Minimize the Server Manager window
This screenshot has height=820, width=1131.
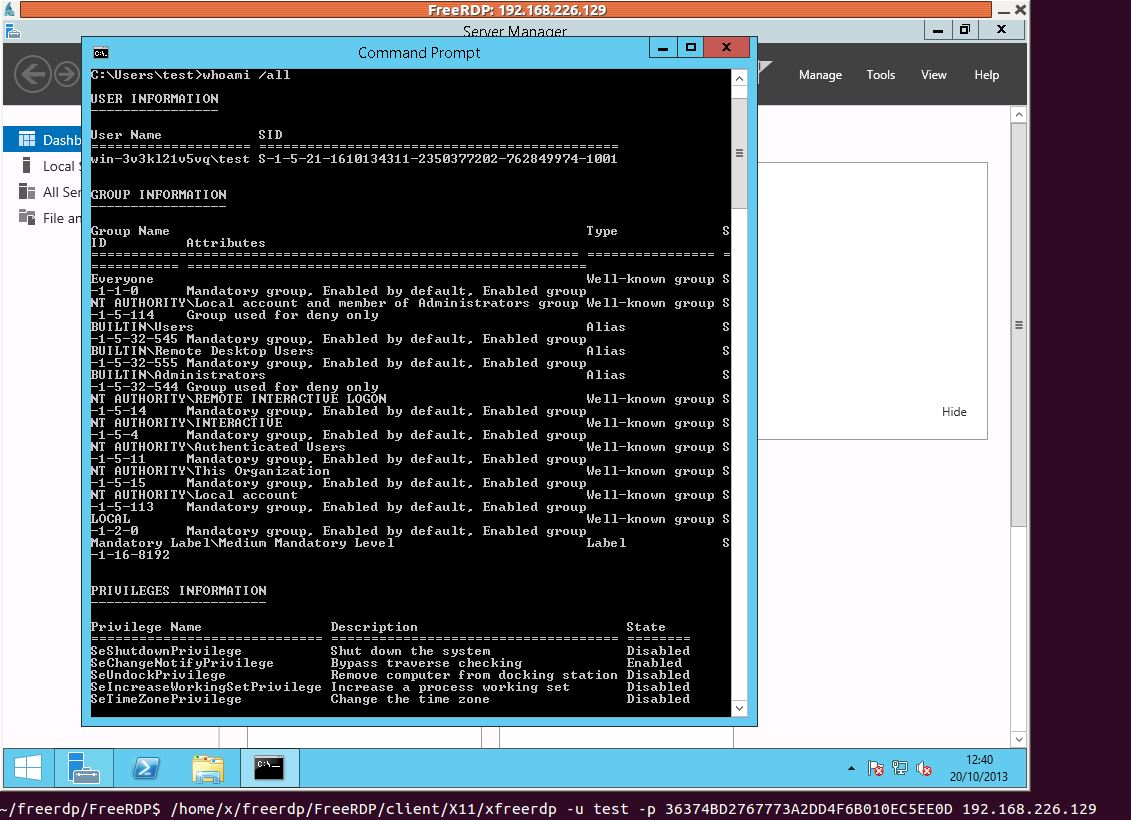[938, 30]
